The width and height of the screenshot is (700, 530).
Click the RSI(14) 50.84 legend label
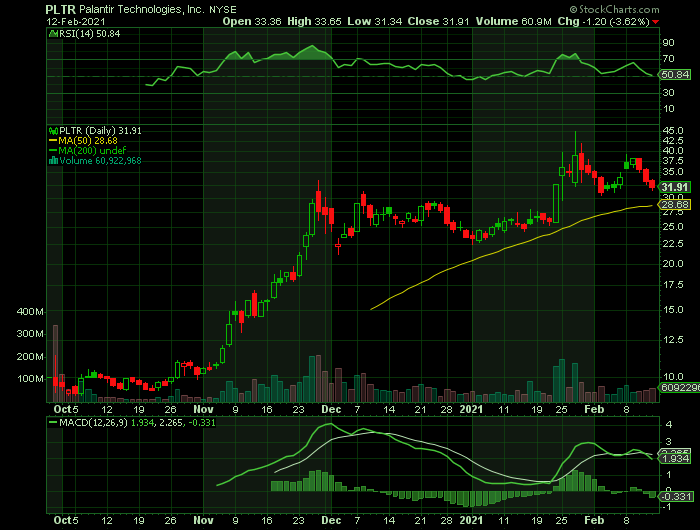pos(90,33)
